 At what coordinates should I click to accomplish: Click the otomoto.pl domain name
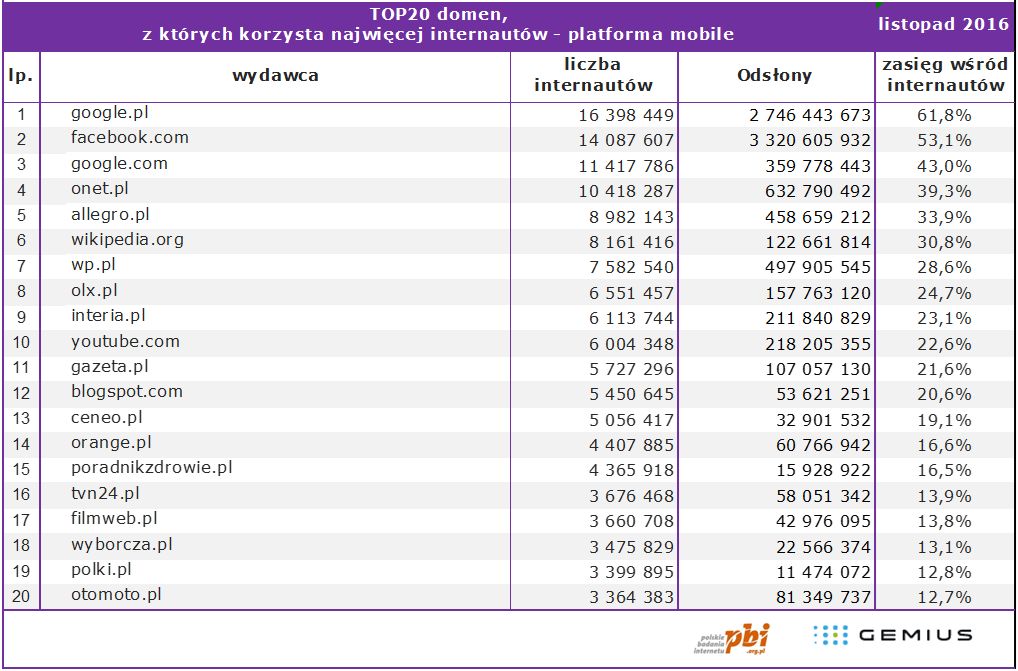click(116, 594)
